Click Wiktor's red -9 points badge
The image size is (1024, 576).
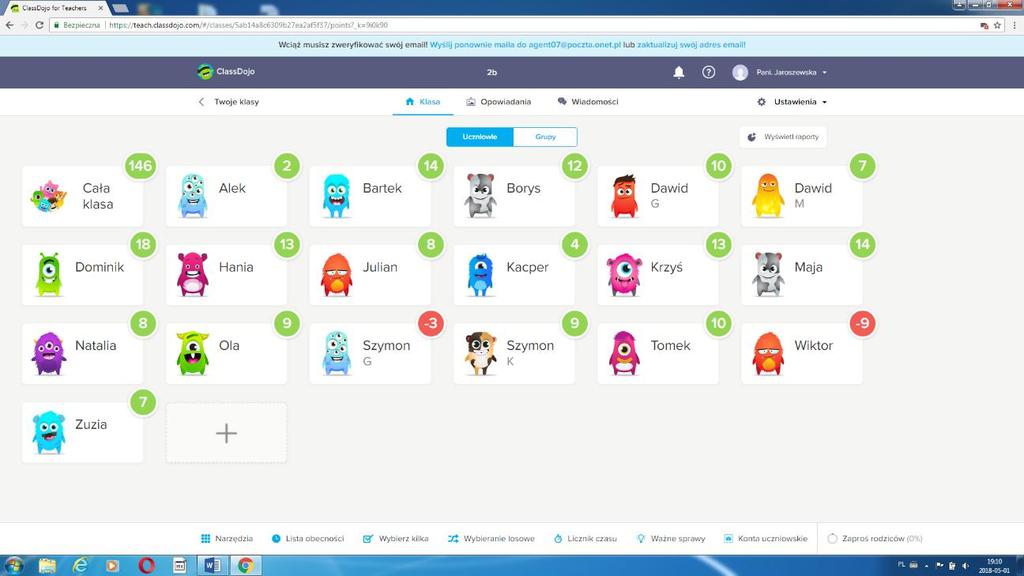(x=862, y=323)
